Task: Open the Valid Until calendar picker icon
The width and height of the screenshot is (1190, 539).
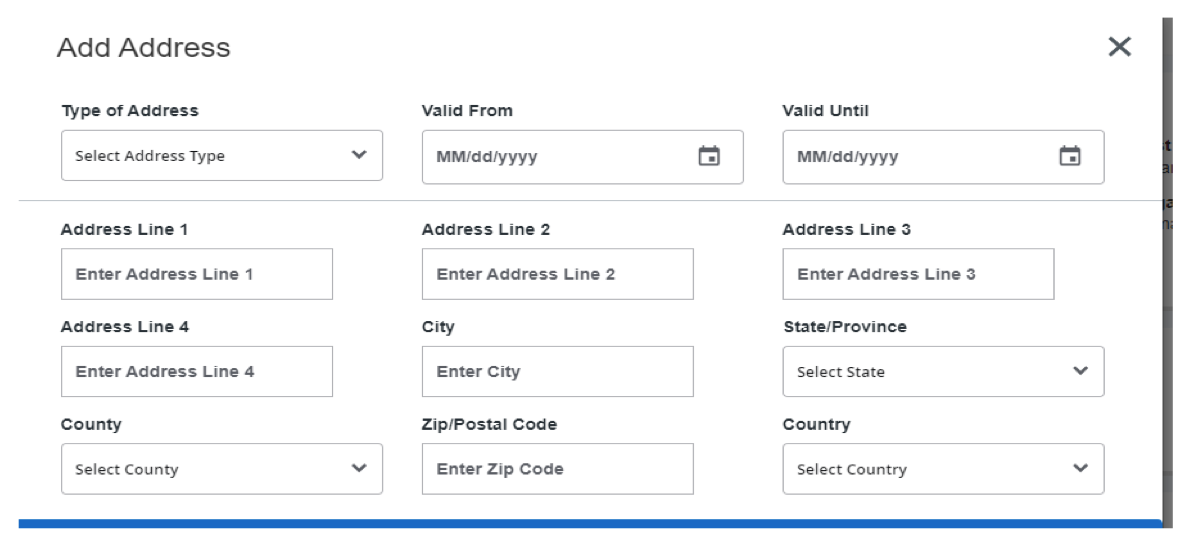Action: 1070,156
